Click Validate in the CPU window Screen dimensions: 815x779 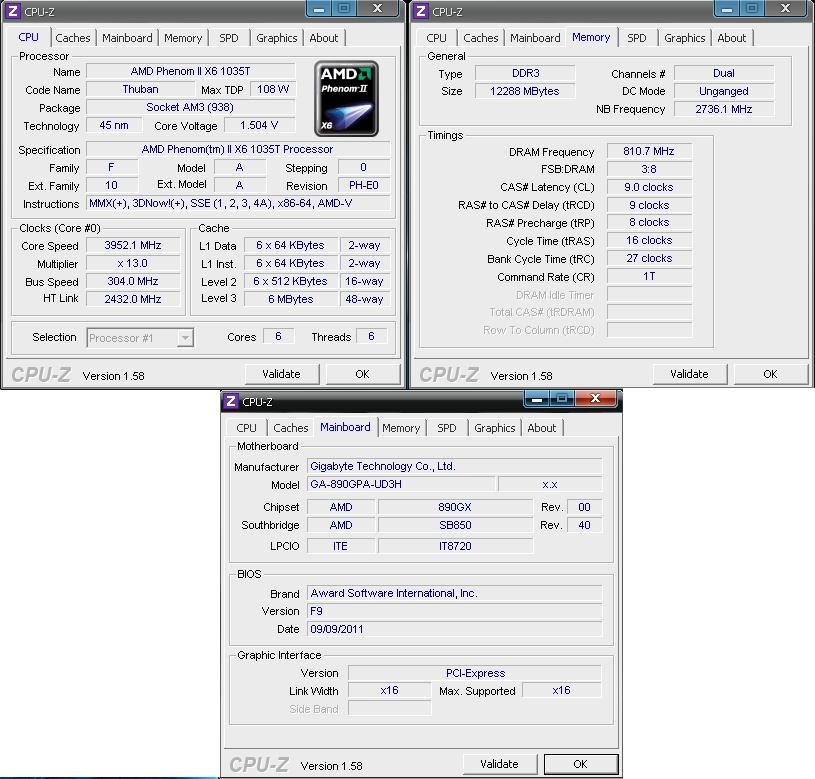tap(281, 374)
